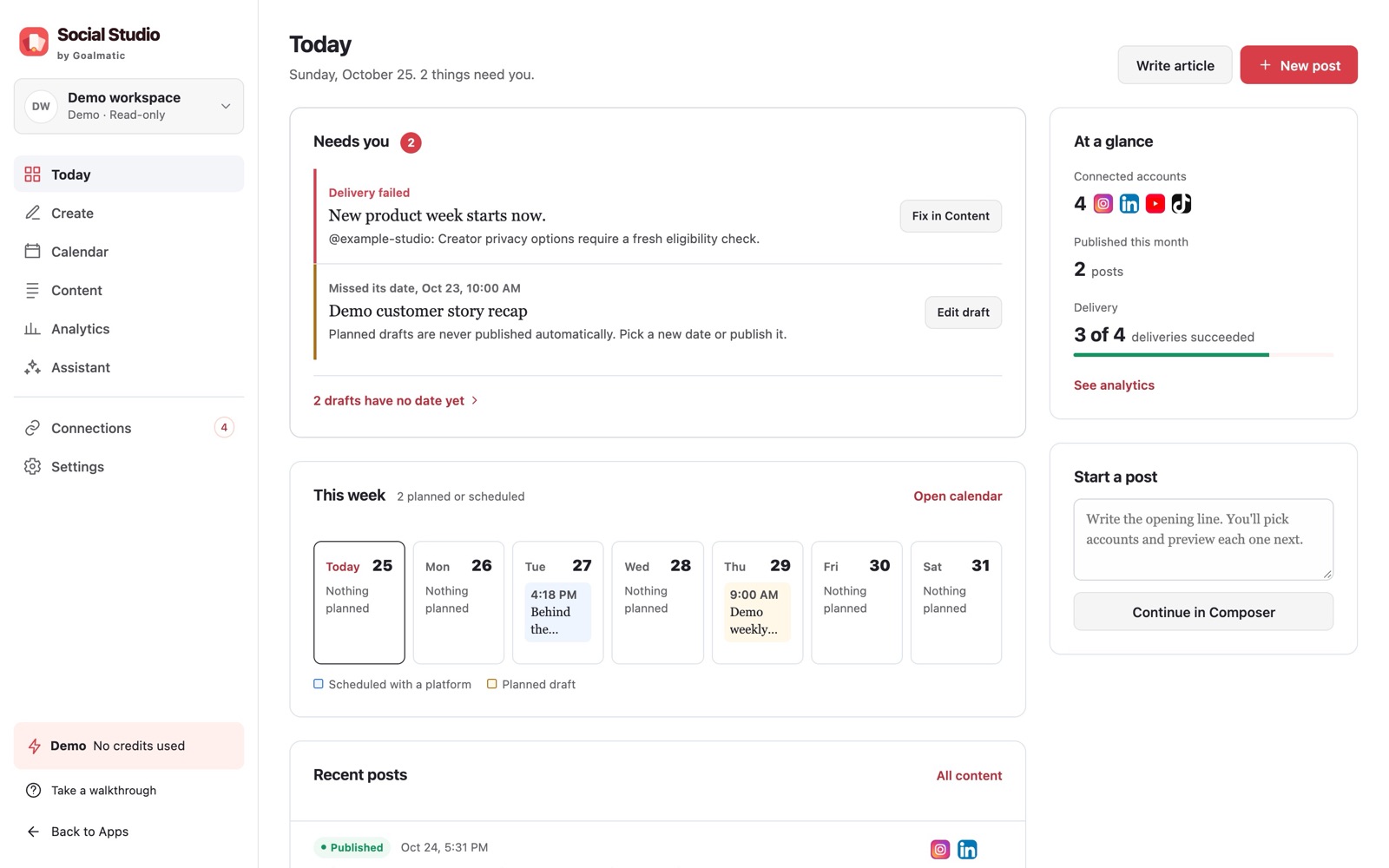
Task: Open the See analytics link
Action: coord(1114,385)
